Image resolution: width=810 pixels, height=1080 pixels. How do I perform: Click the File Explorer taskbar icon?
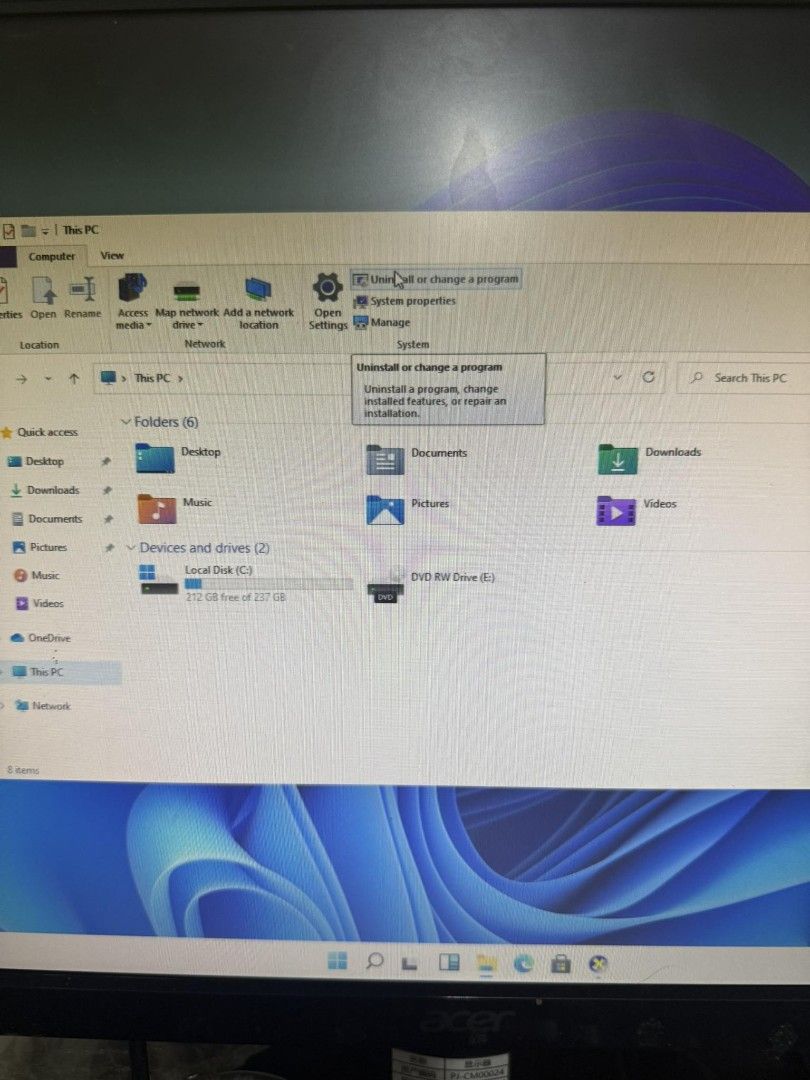tap(487, 963)
